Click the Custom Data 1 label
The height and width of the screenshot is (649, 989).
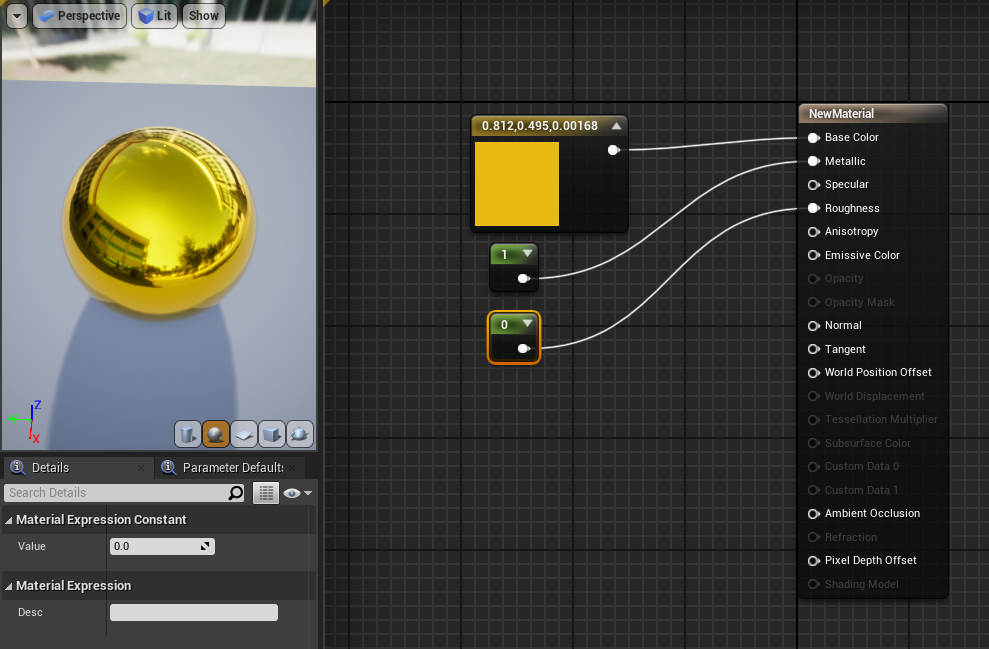coord(861,490)
